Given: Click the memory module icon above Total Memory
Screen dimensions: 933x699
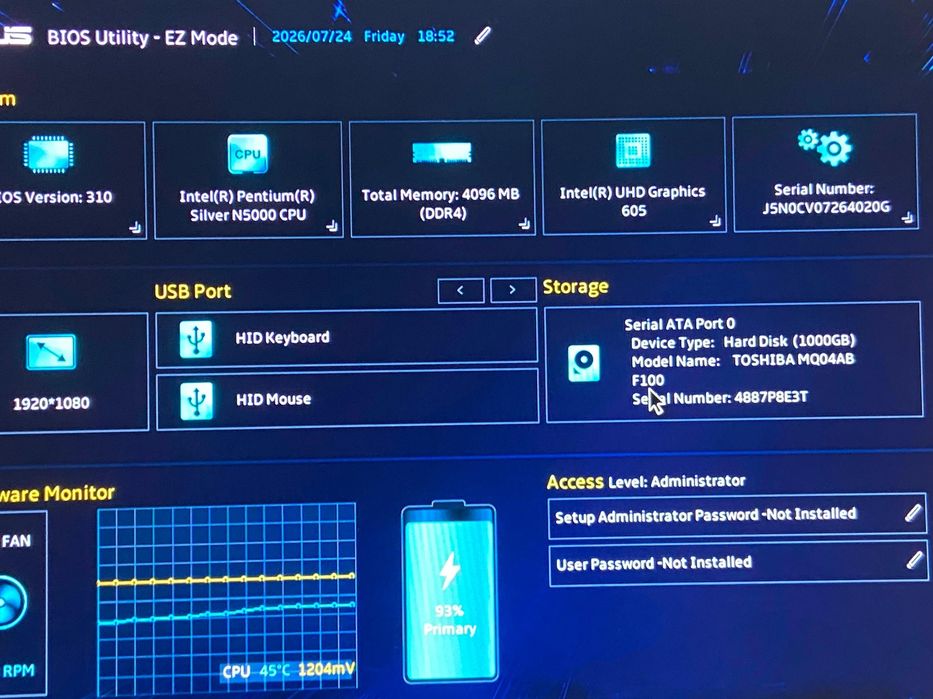Looking at the screenshot, I should tap(442, 152).
